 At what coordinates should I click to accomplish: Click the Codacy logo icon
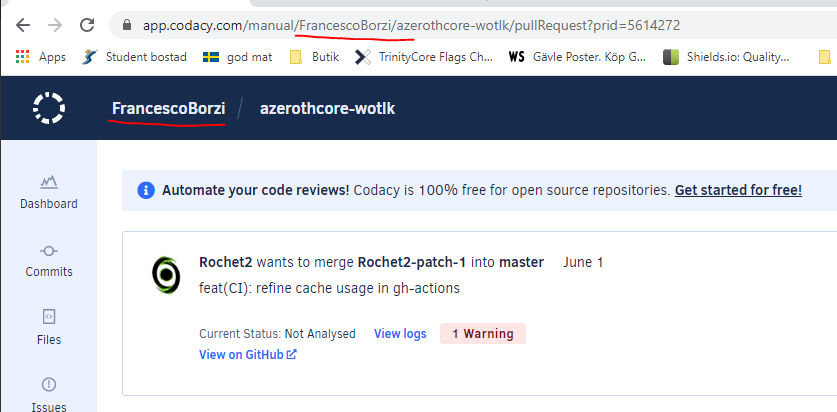point(49,108)
